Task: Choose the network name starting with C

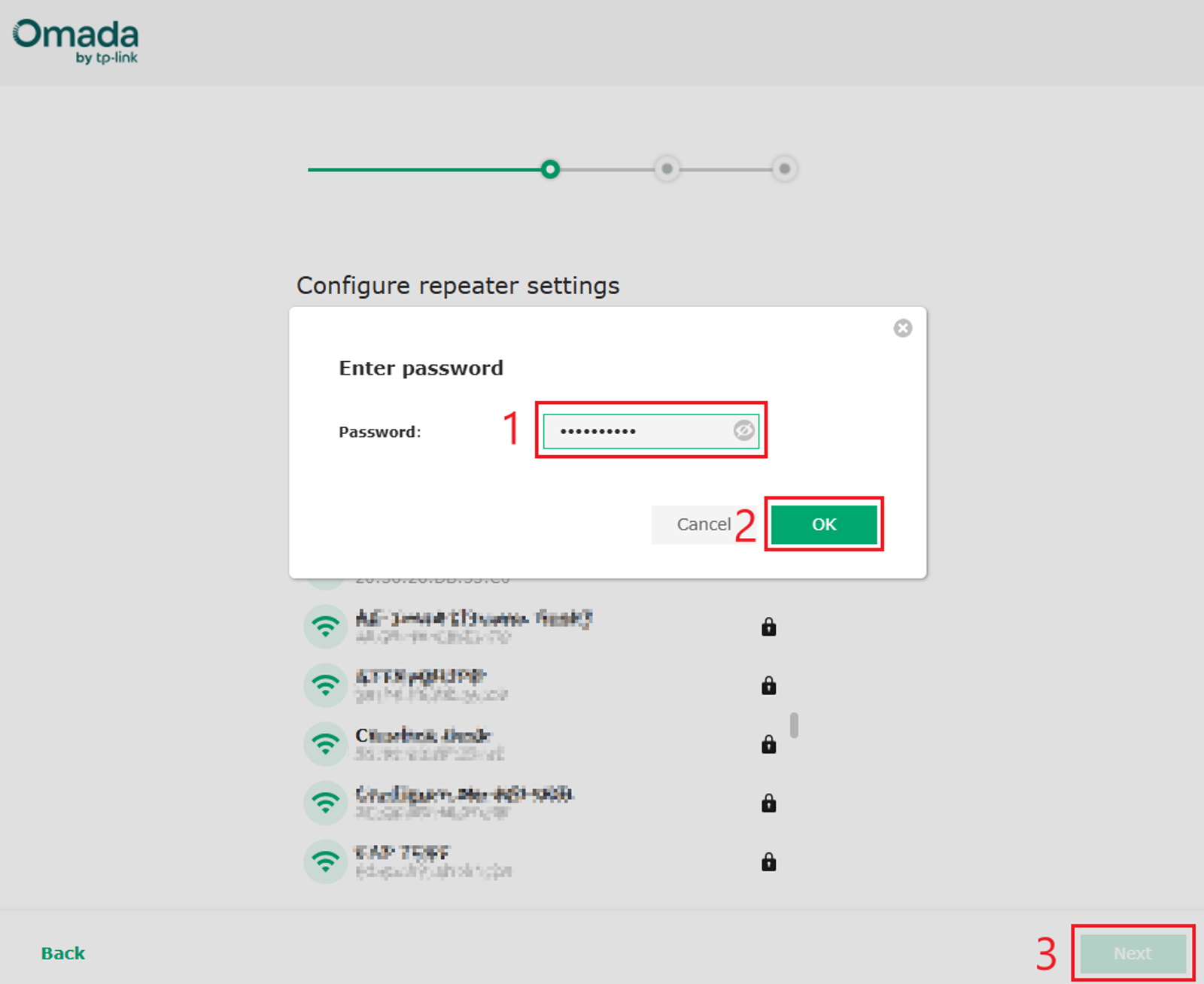Action: pos(423,735)
